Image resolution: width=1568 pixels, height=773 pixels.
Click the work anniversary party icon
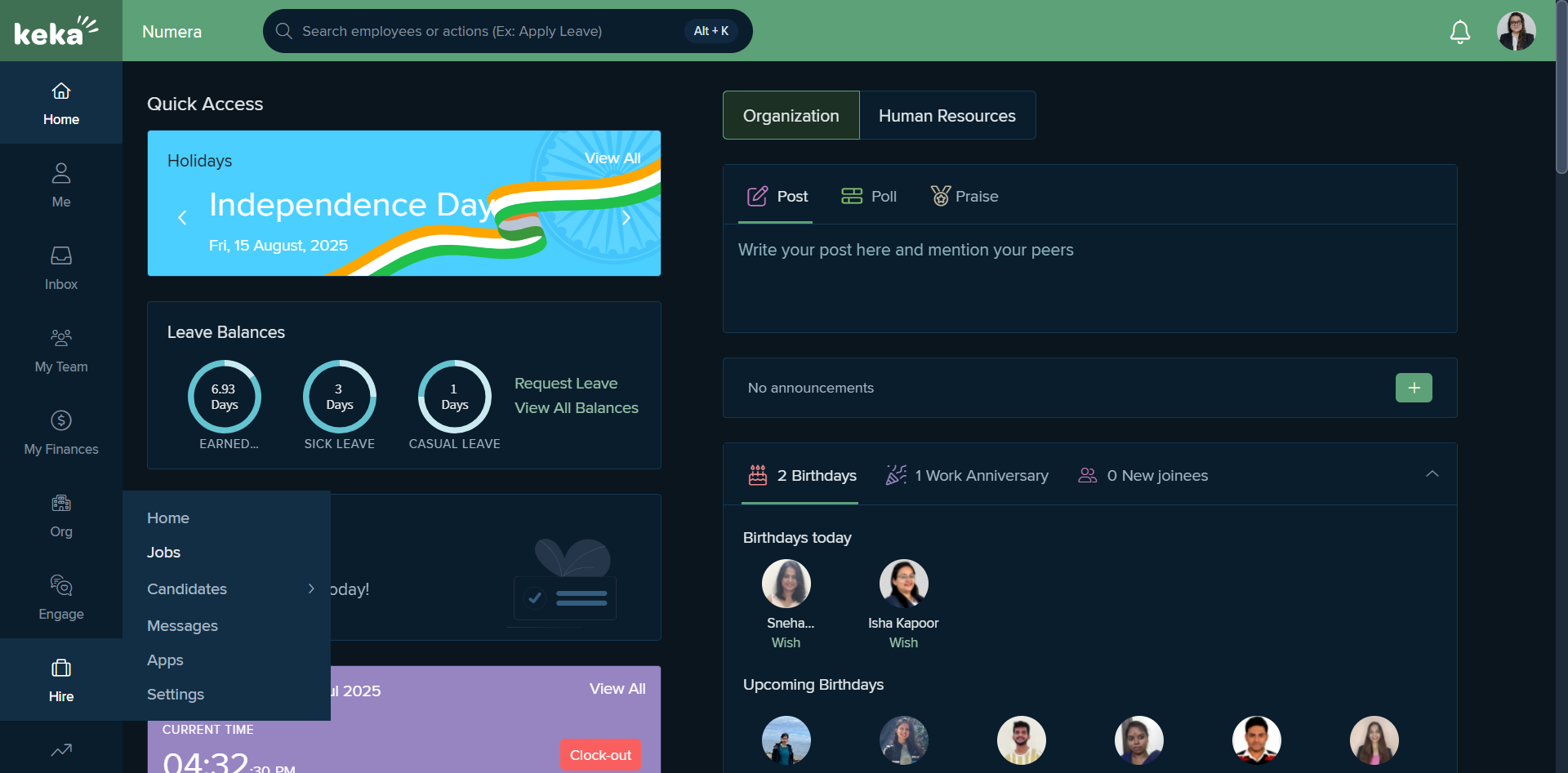[896, 475]
